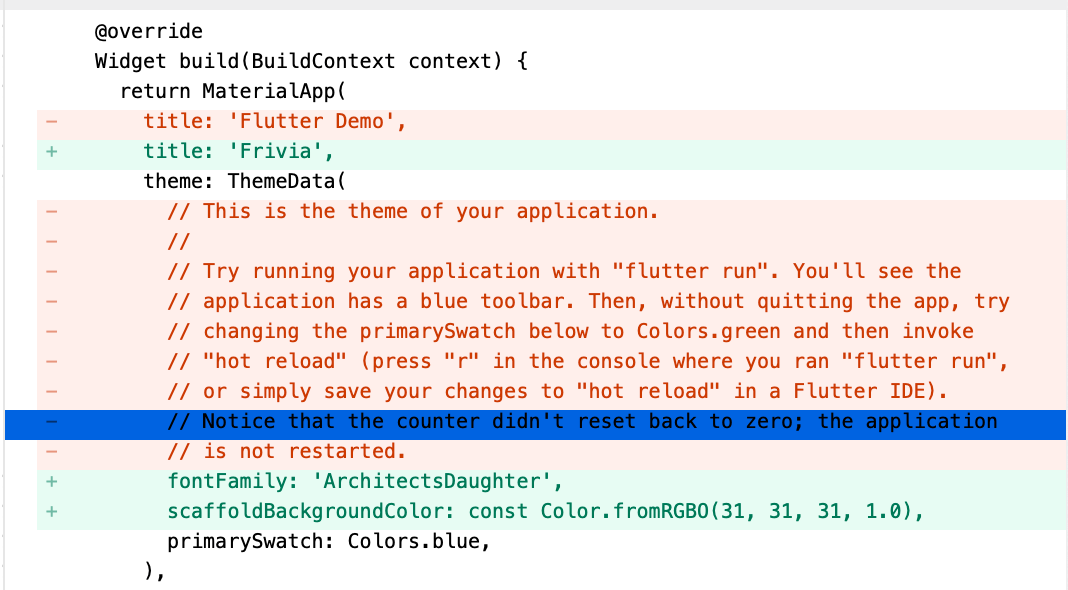Click the plus marker beside the scaffoldBackgroundColor line
The image size is (1068, 590).
pyautogui.click(x=51, y=511)
